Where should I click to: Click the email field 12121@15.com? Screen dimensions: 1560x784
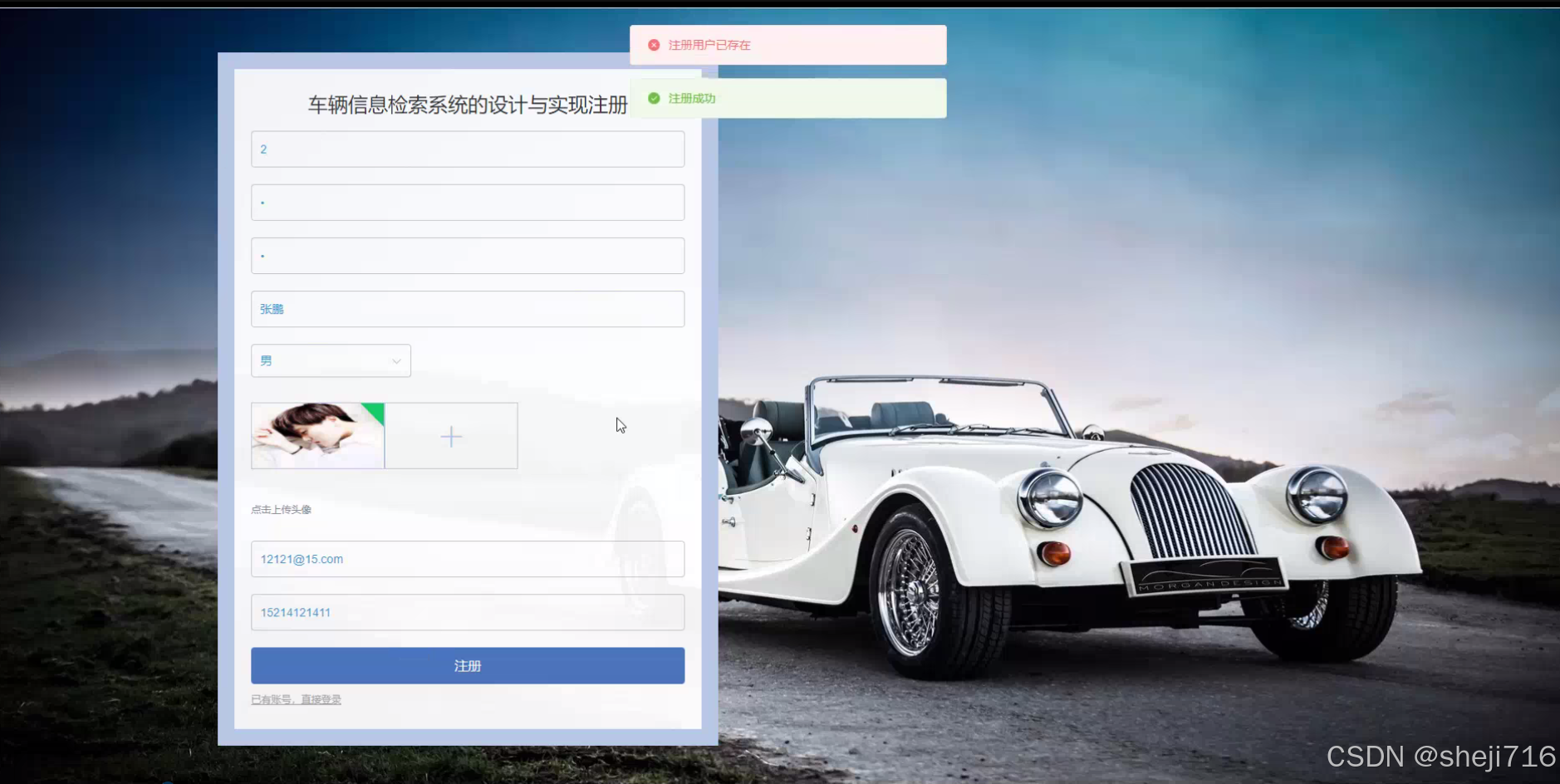(x=467, y=558)
